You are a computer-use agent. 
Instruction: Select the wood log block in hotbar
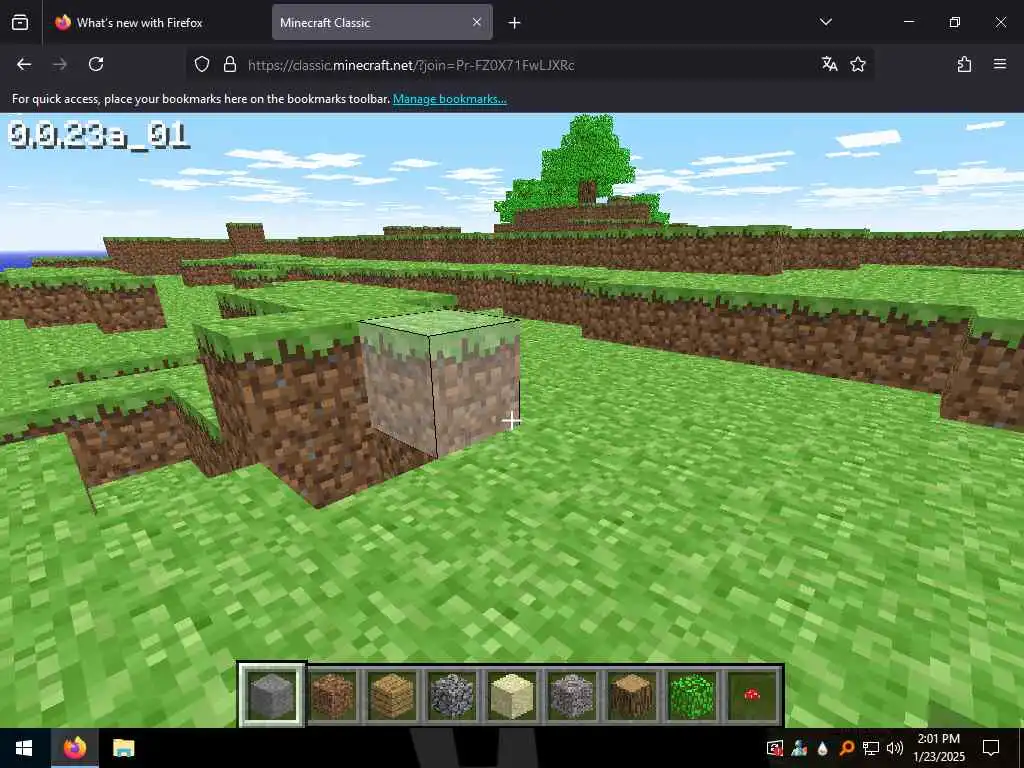click(632, 696)
